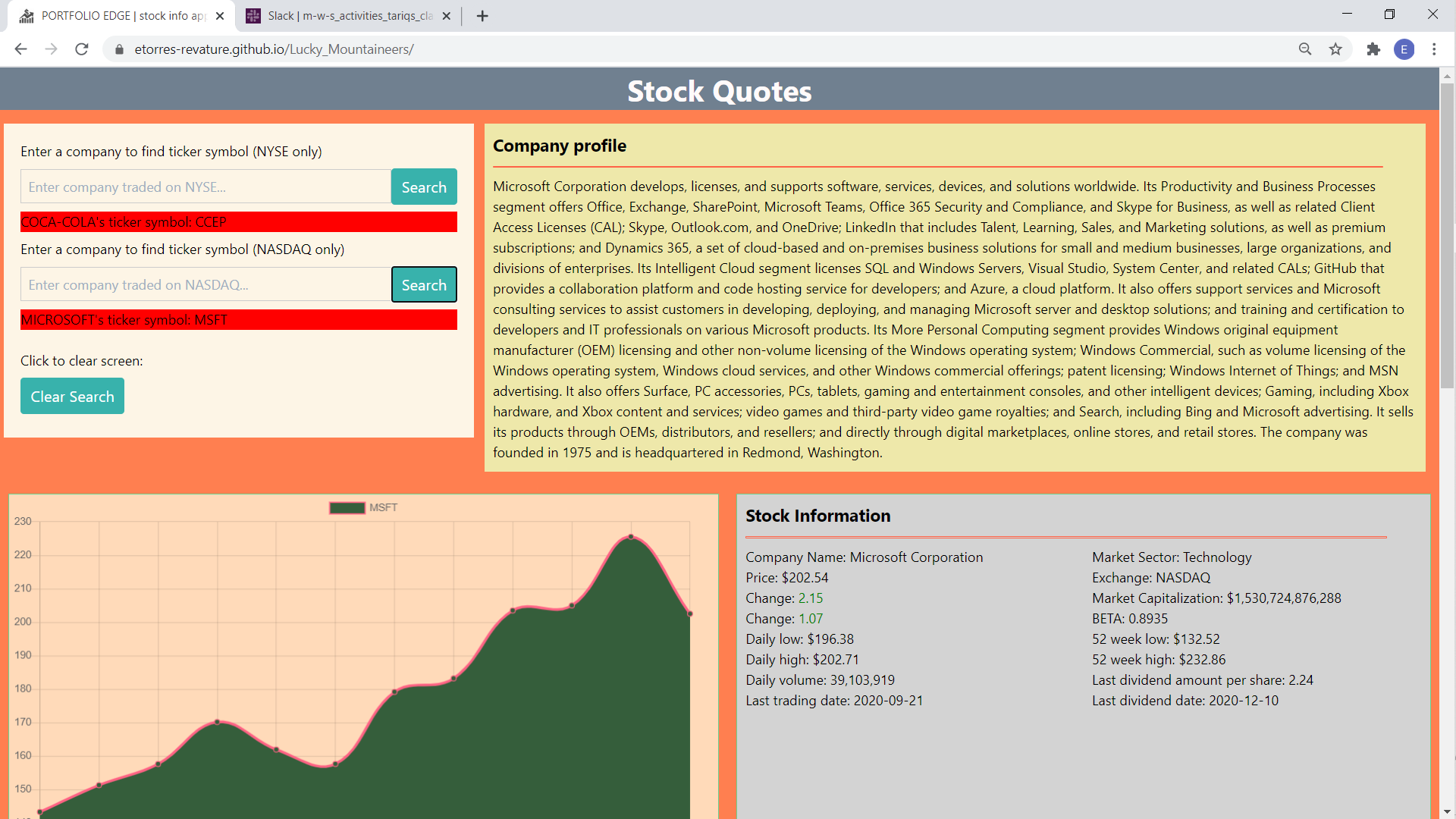View site security padlock info
Viewport: 1456px width, 819px height.
[118, 49]
